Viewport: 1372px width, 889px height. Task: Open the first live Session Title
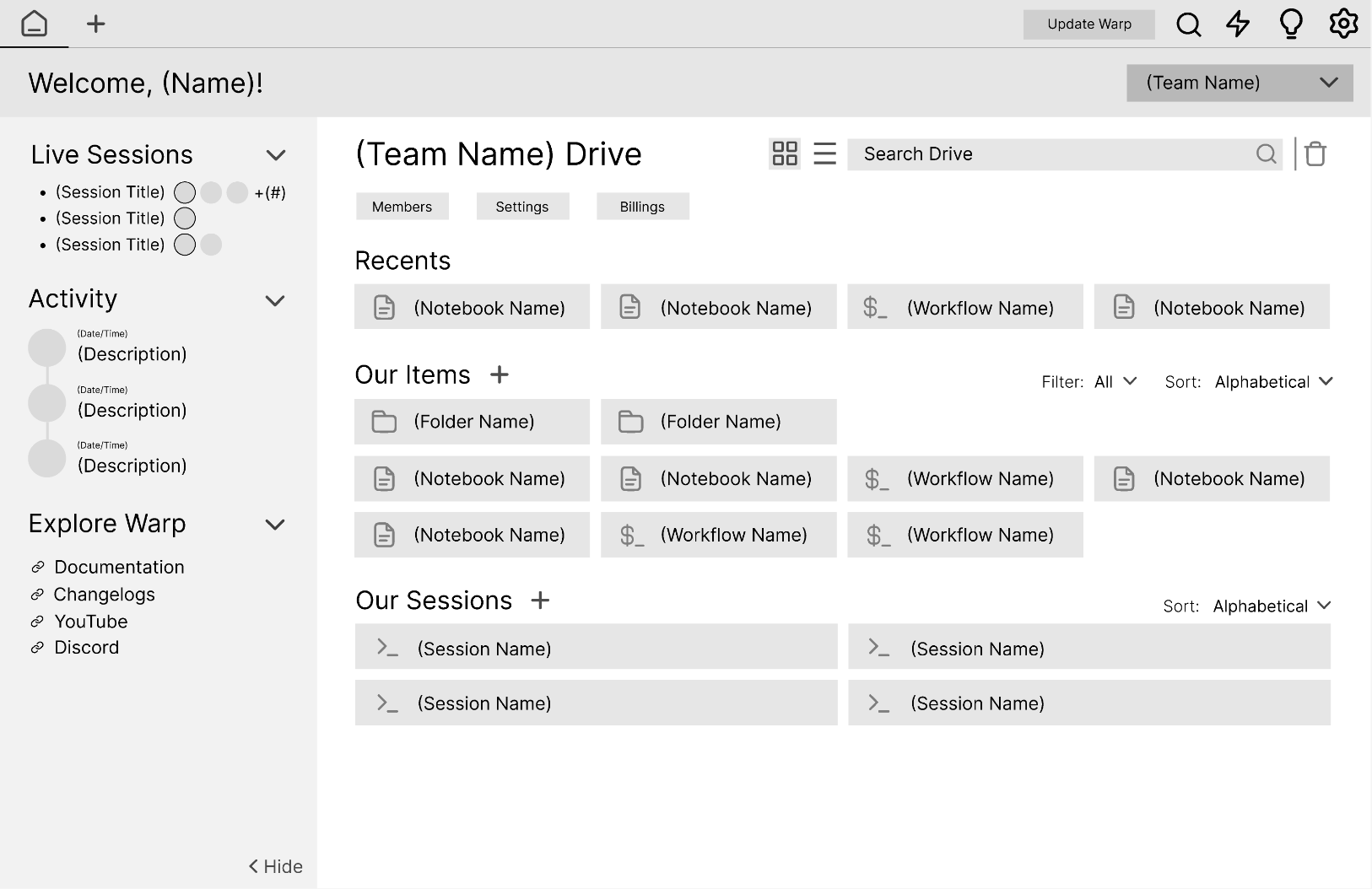111,192
